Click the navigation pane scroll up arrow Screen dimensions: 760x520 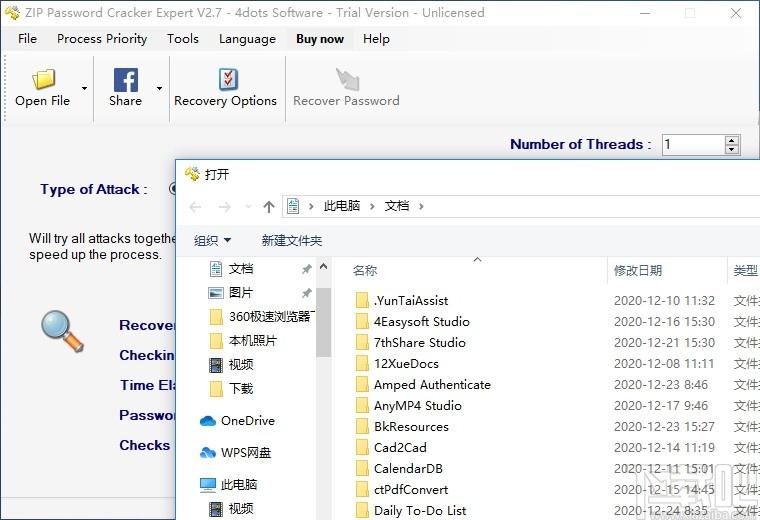(323, 266)
